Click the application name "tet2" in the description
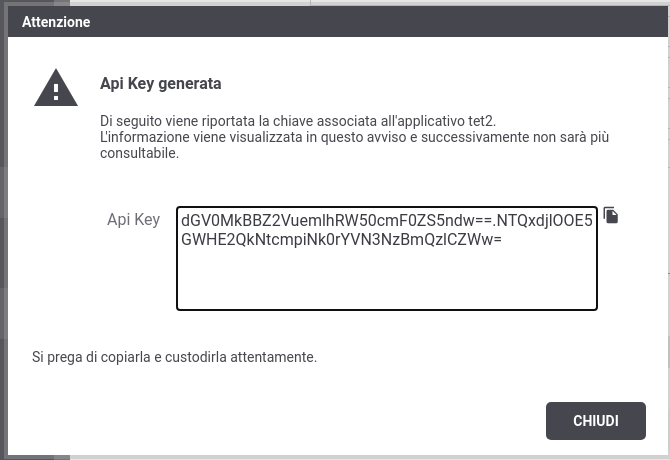 click(x=481, y=121)
